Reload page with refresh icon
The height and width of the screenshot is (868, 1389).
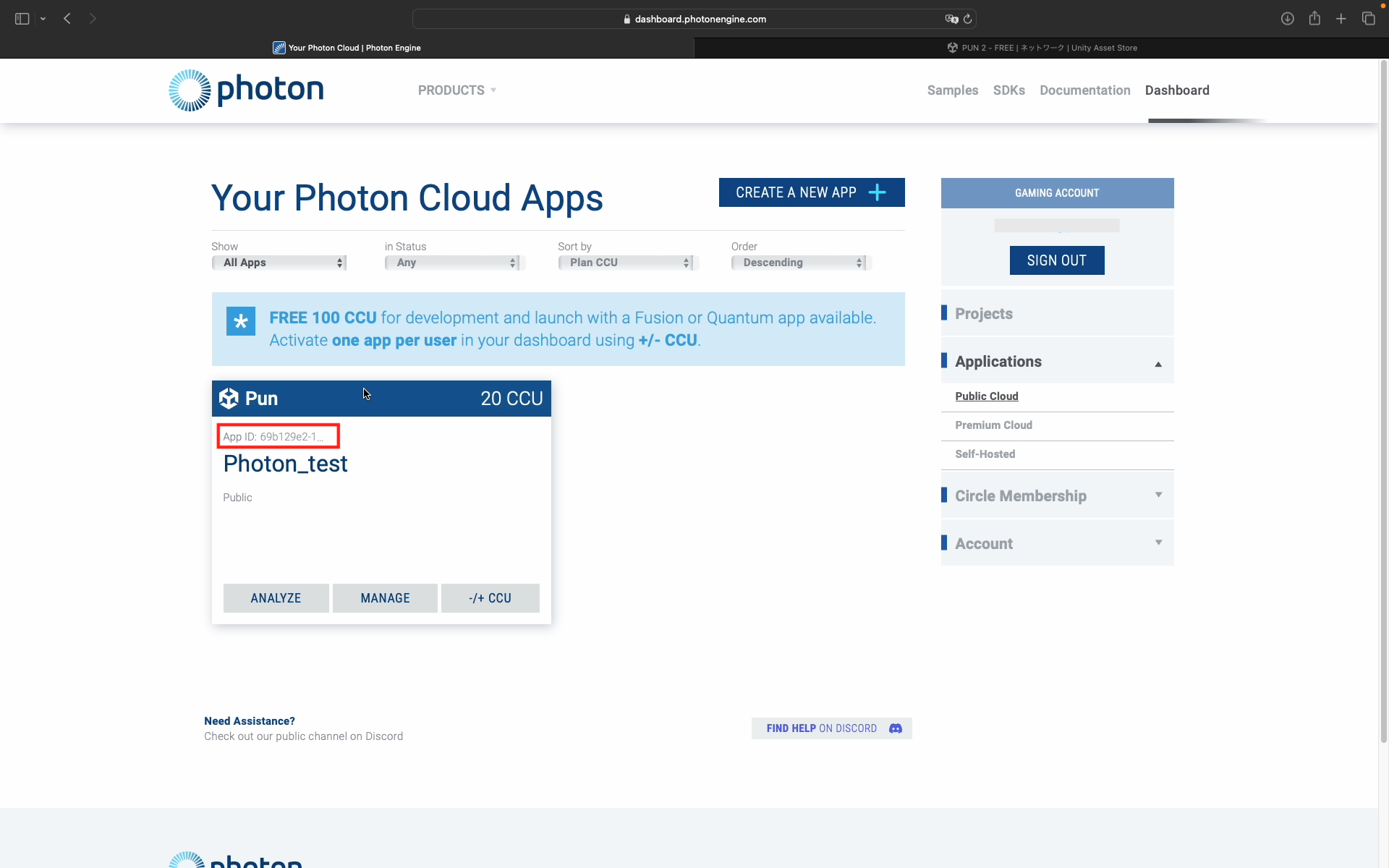click(968, 19)
